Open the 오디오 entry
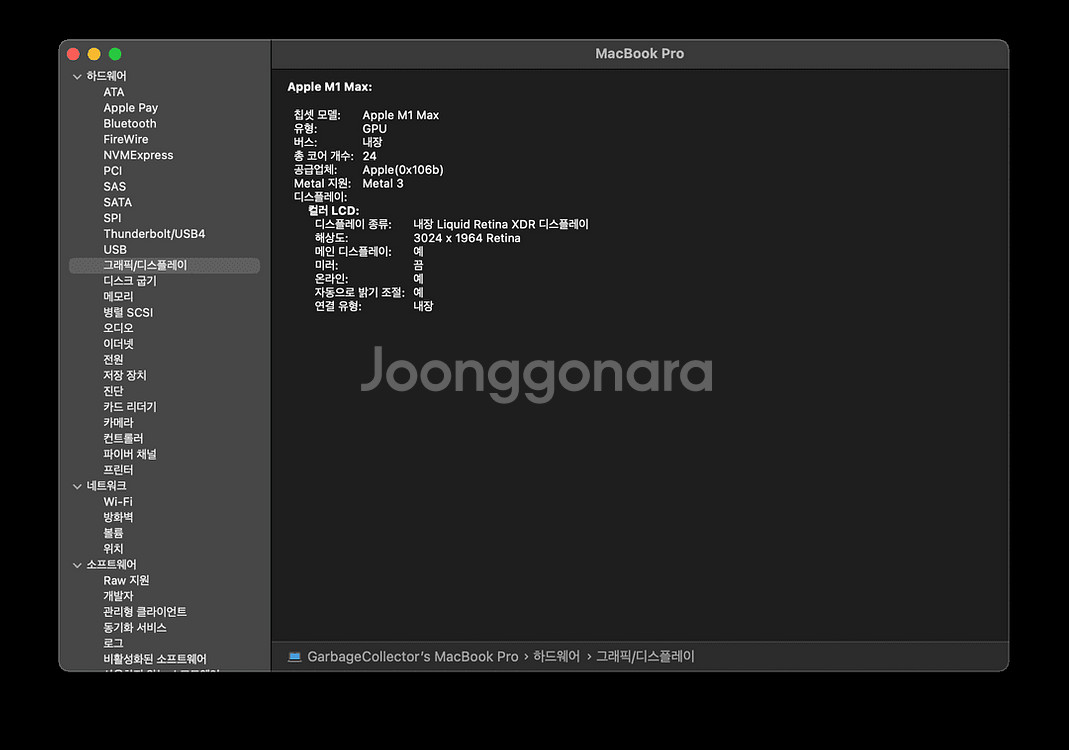Viewport: 1069px width, 750px height. click(x=118, y=328)
